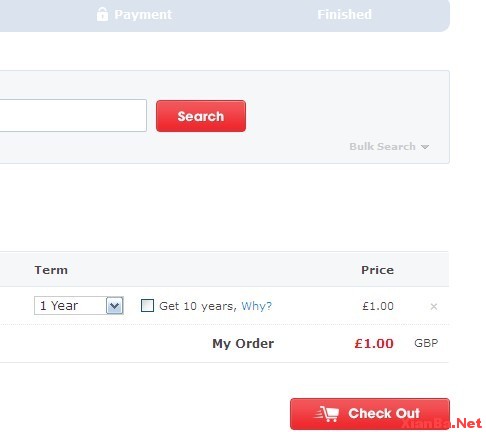Tick the Get 10 years checkbox

pos(147,305)
